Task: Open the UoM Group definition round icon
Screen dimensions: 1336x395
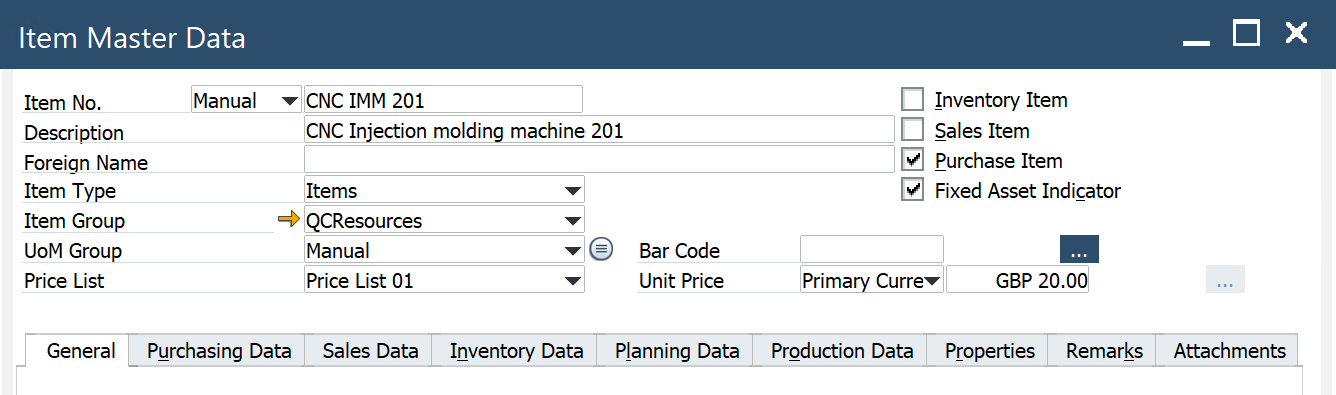Action: point(600,250)
